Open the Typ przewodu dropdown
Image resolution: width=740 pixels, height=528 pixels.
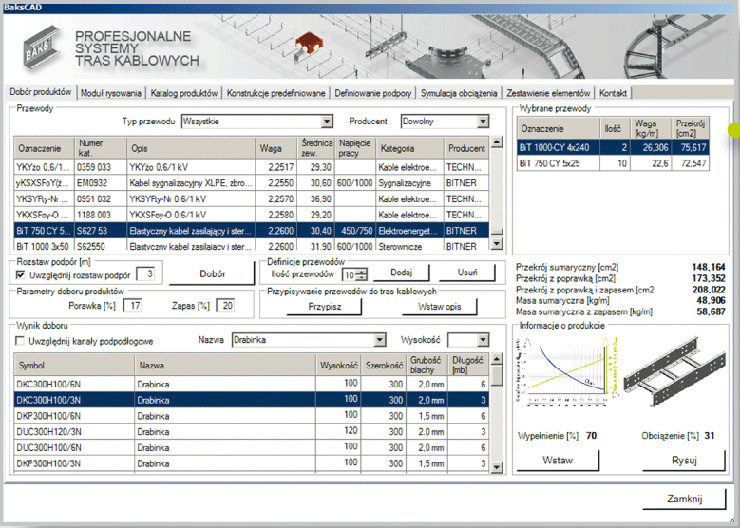[326, 122]
